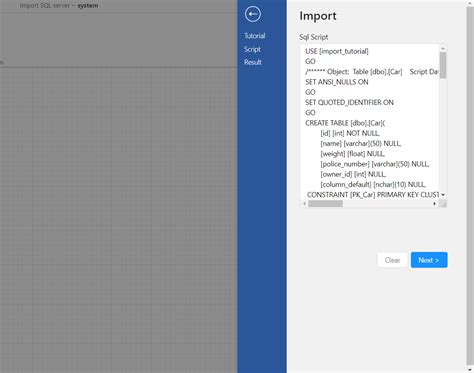Image resolution: width=474 pixels, height=373 pixels.
Task: Click the 'Sql Script' label
Action: (x=314, y=37)
